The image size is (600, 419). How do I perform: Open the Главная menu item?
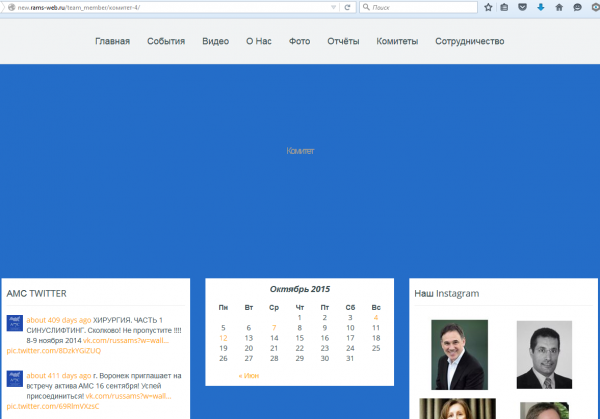pyautogui.click(x=112, y=41)
